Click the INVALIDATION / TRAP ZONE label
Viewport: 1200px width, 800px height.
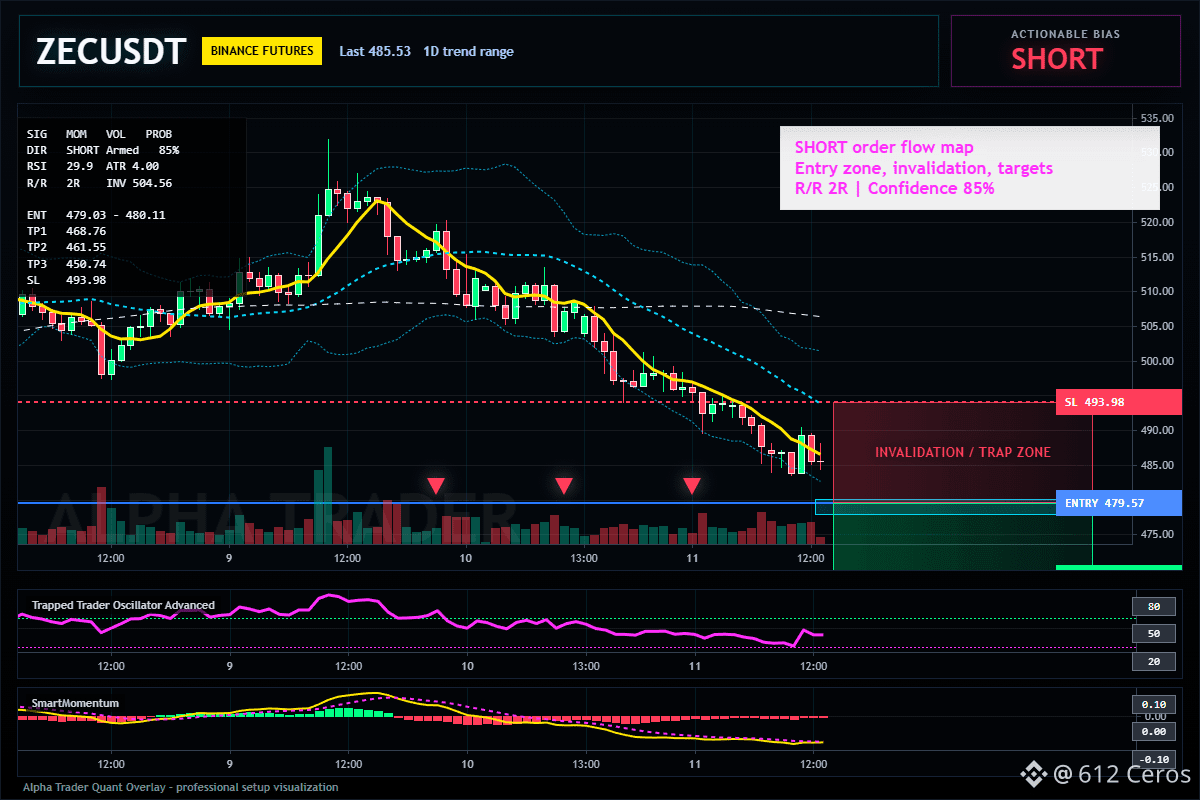pyautogui.click(x=963, y=452)
